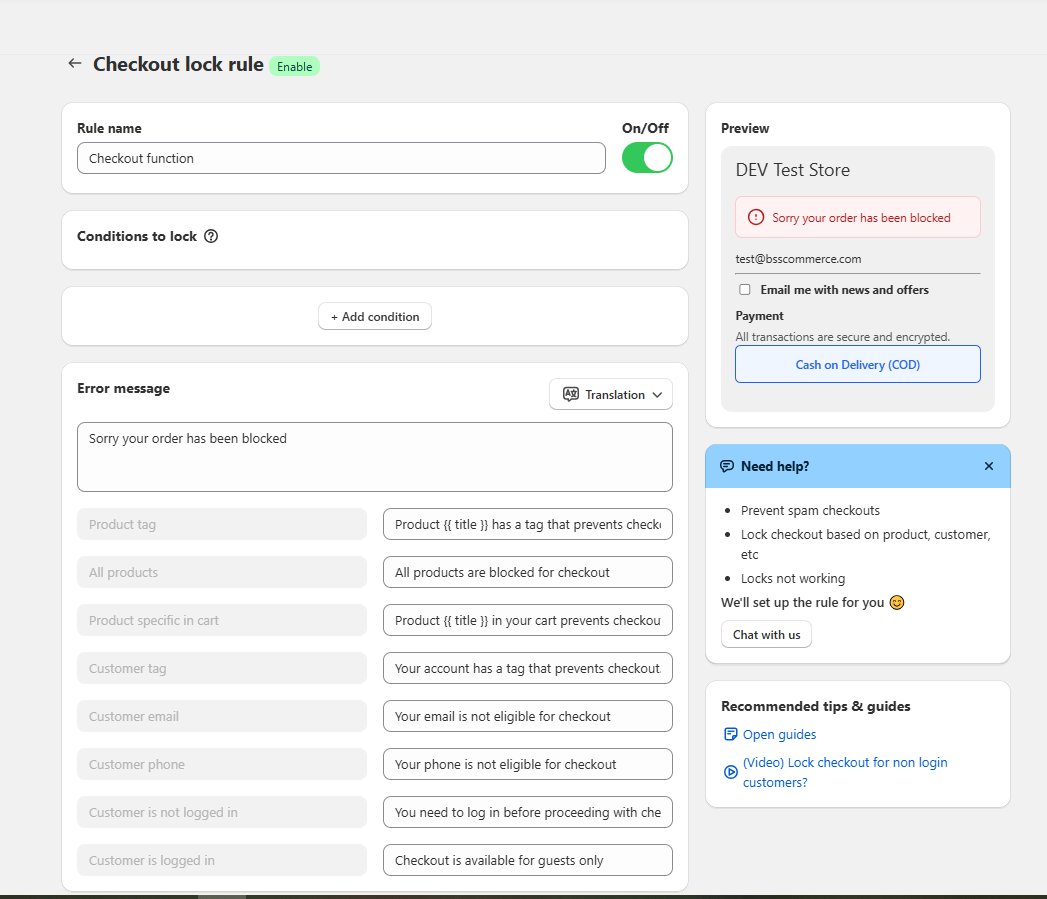
Task: Toggle the rule On/Off switch off
Action: pyautogui.click(x=647, y=157)
